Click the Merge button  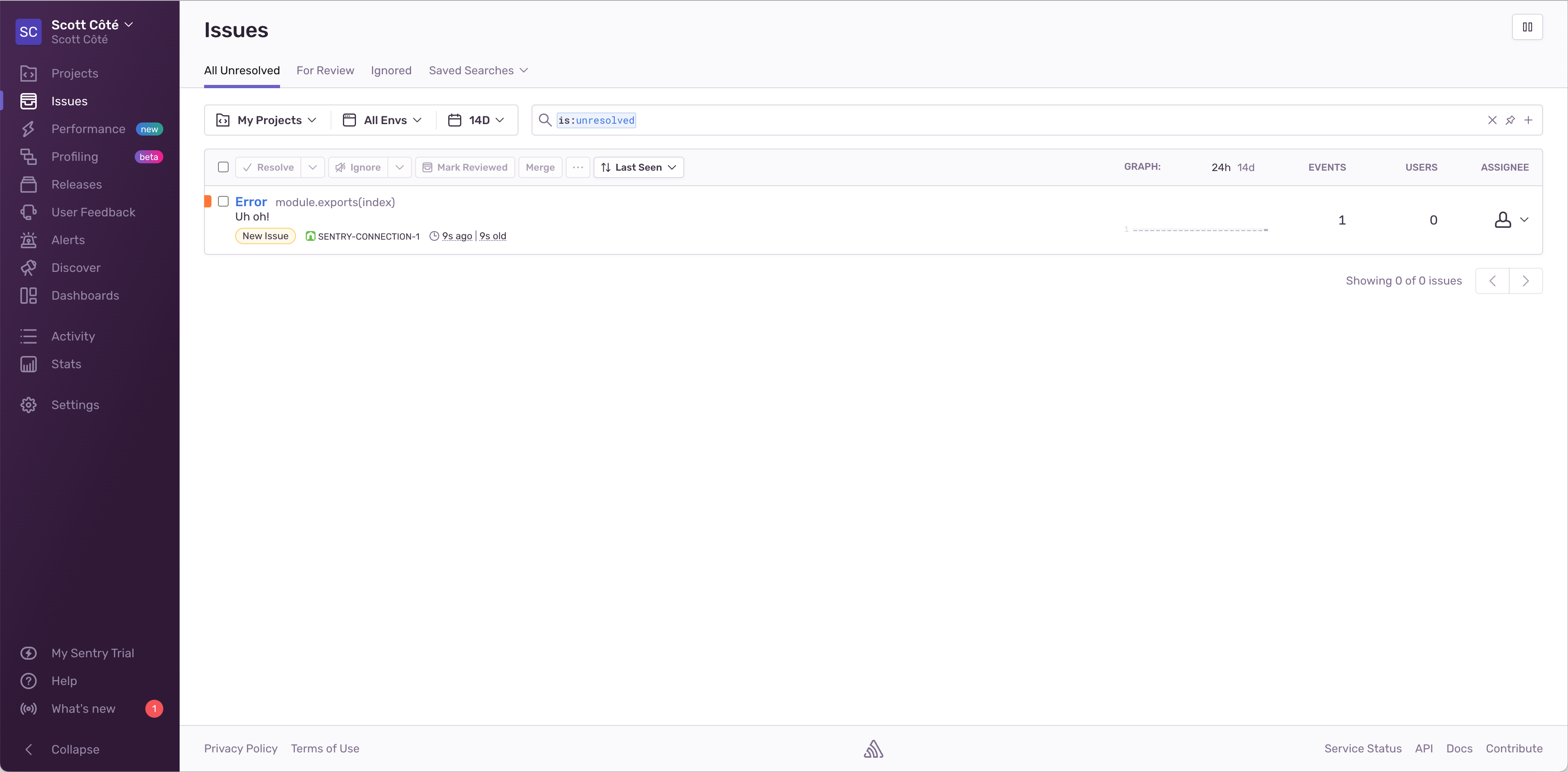[x=540, y=167]
